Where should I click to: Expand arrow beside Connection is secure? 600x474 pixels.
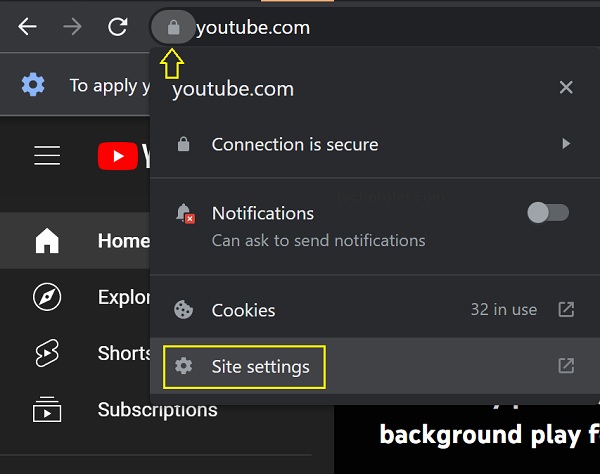pos(566,144)
